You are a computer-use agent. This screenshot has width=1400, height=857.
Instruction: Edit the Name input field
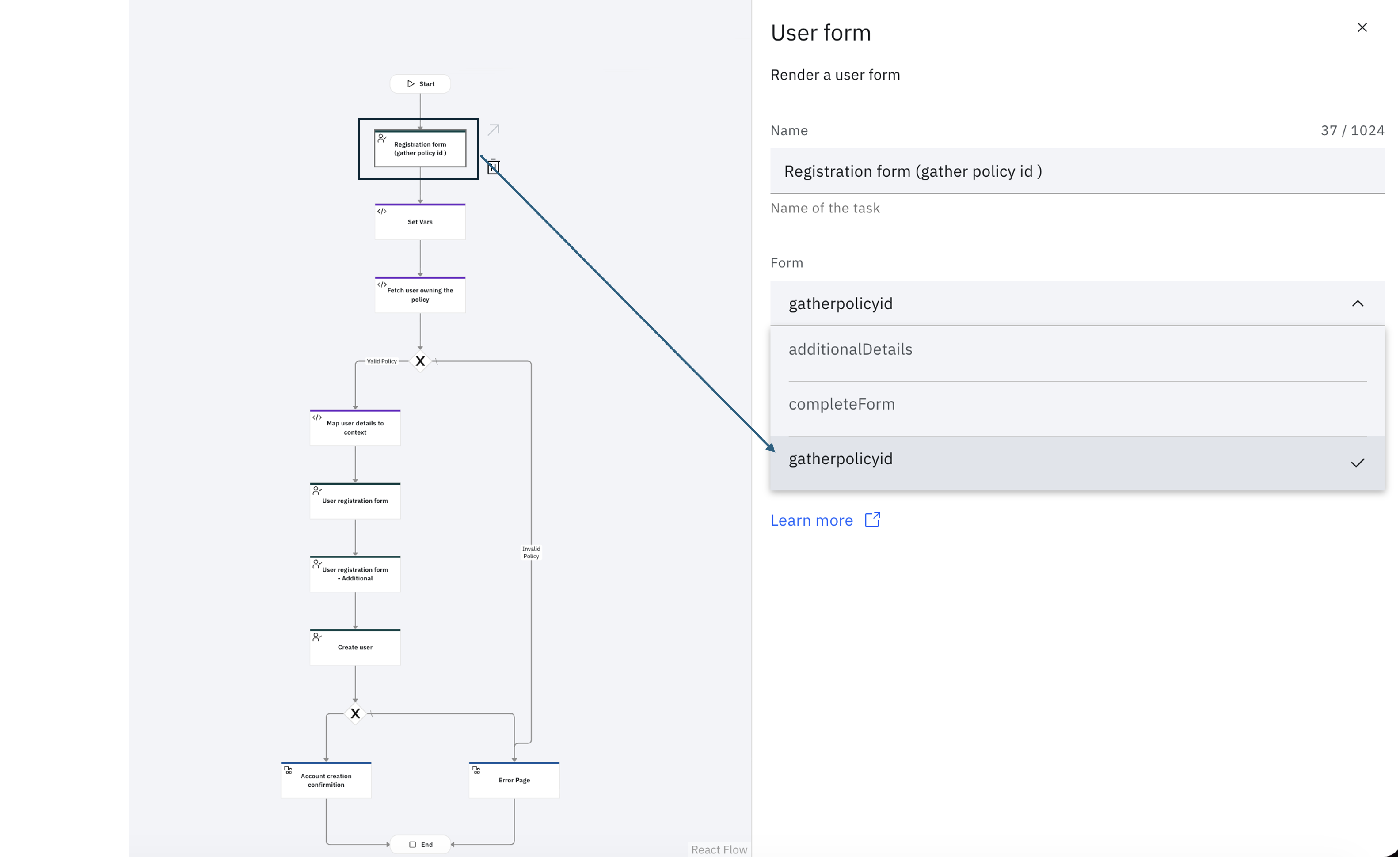(1077, 171)
